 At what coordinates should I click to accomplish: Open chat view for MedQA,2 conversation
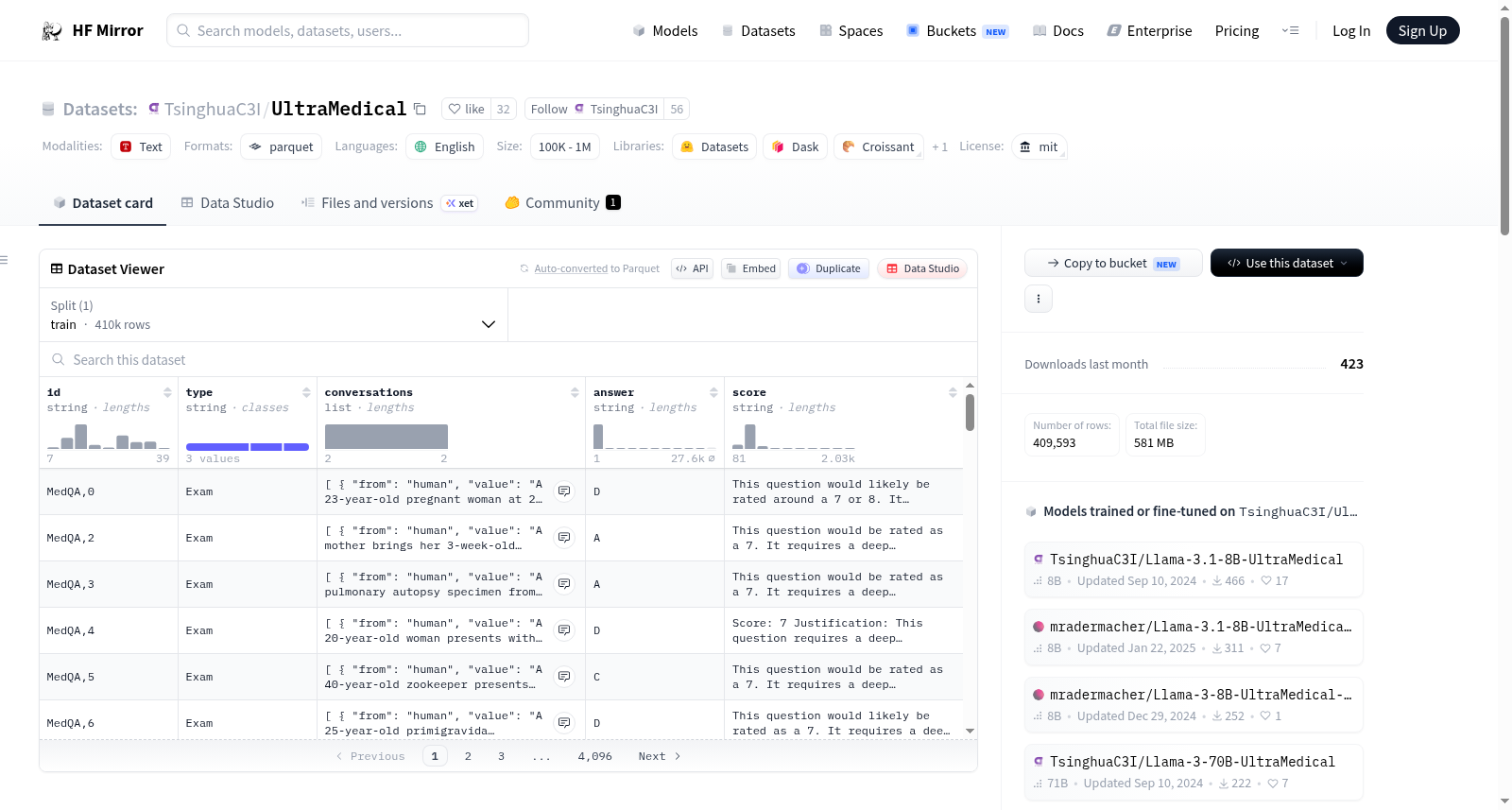click(564, 538)
